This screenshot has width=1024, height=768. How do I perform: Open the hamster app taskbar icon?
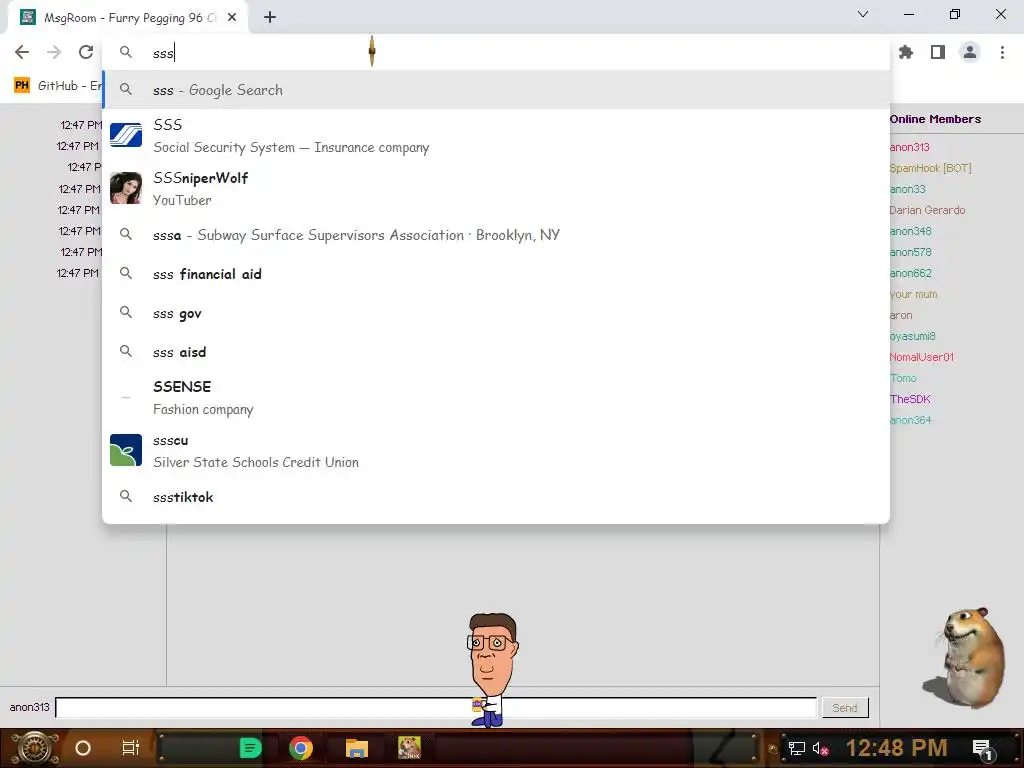point(409,748)
